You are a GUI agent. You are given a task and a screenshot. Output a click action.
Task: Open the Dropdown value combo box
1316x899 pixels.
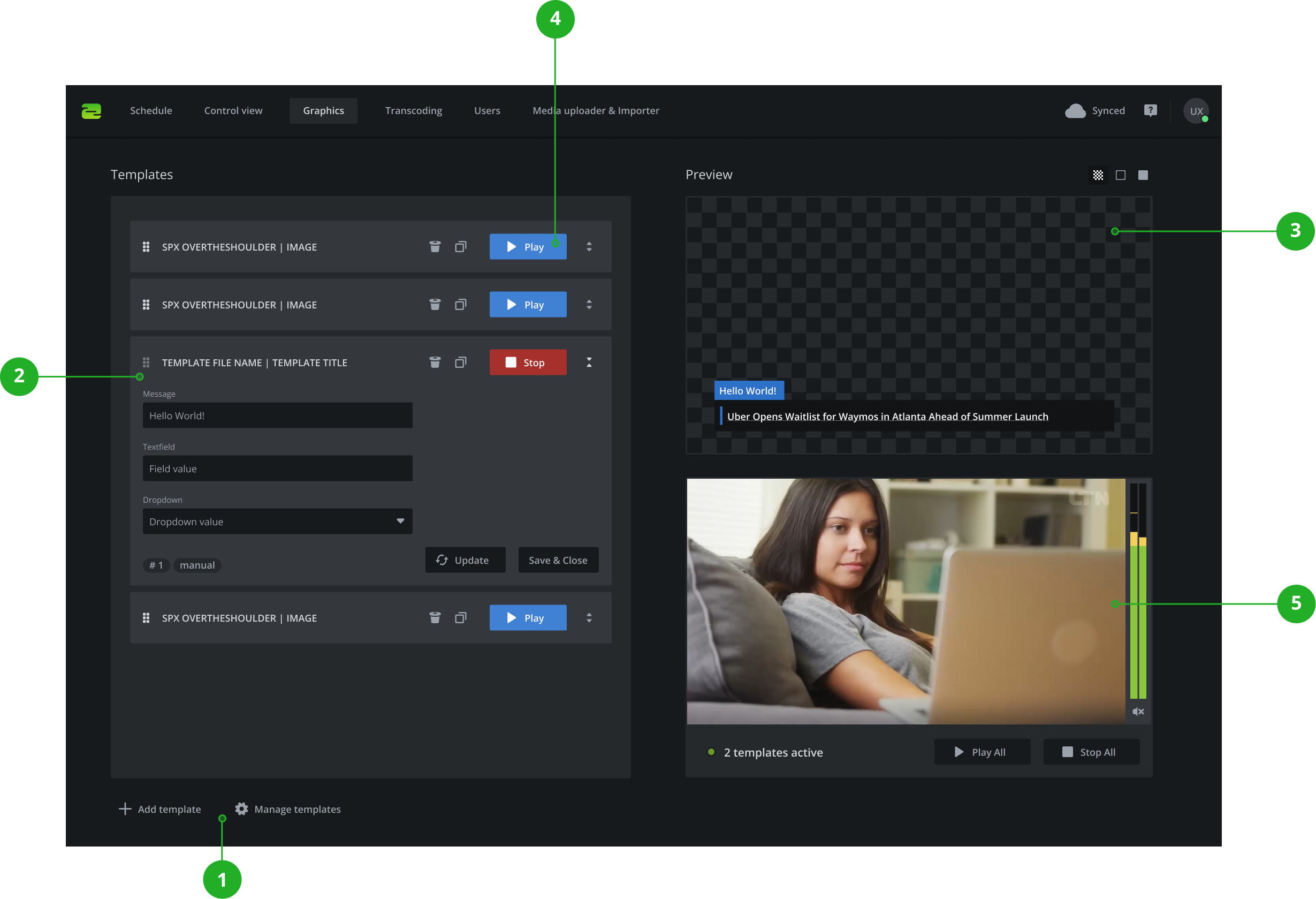277,521
